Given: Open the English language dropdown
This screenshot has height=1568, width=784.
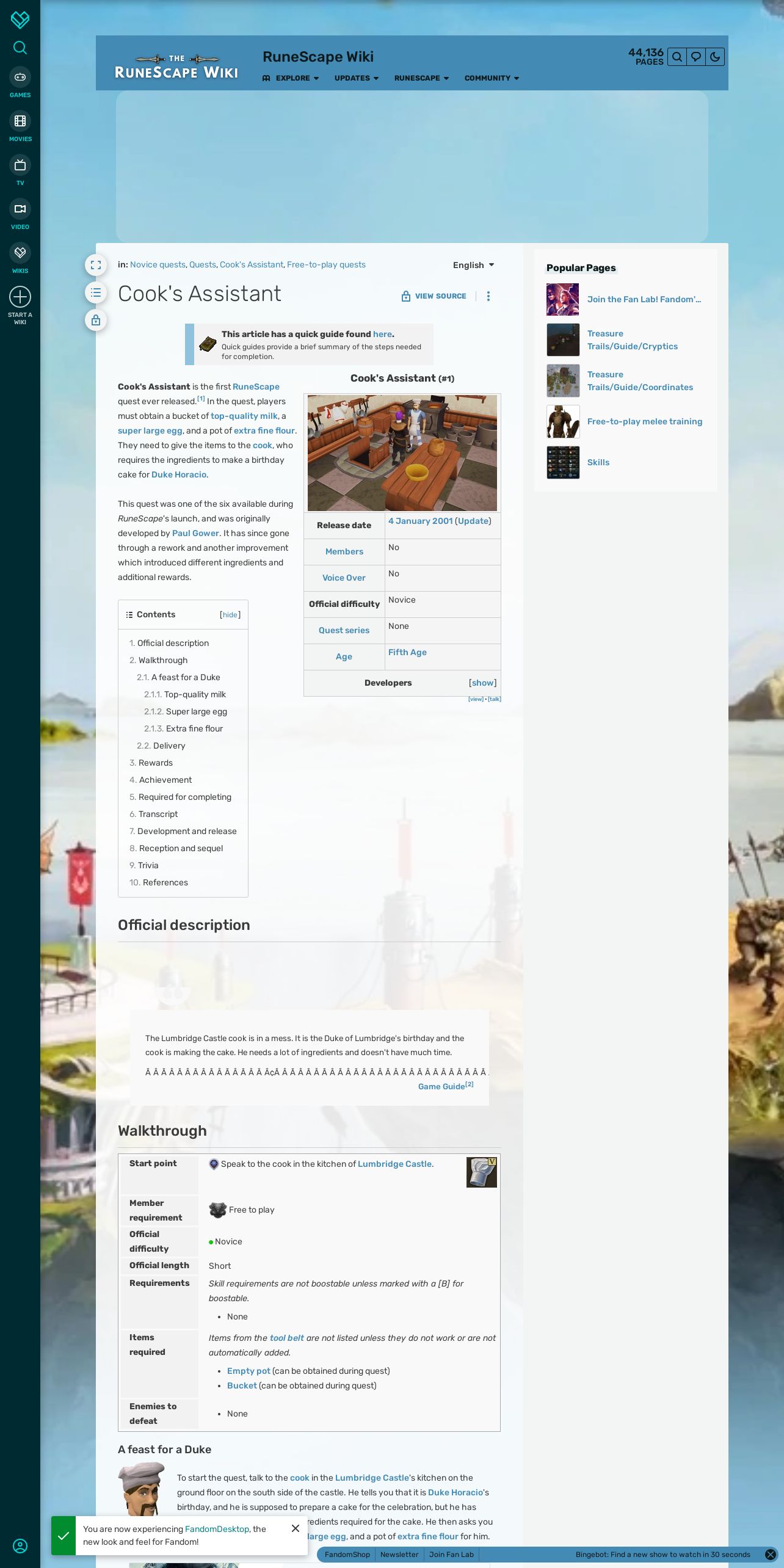Looking at the screenshot, I should [x=474, y=265].
